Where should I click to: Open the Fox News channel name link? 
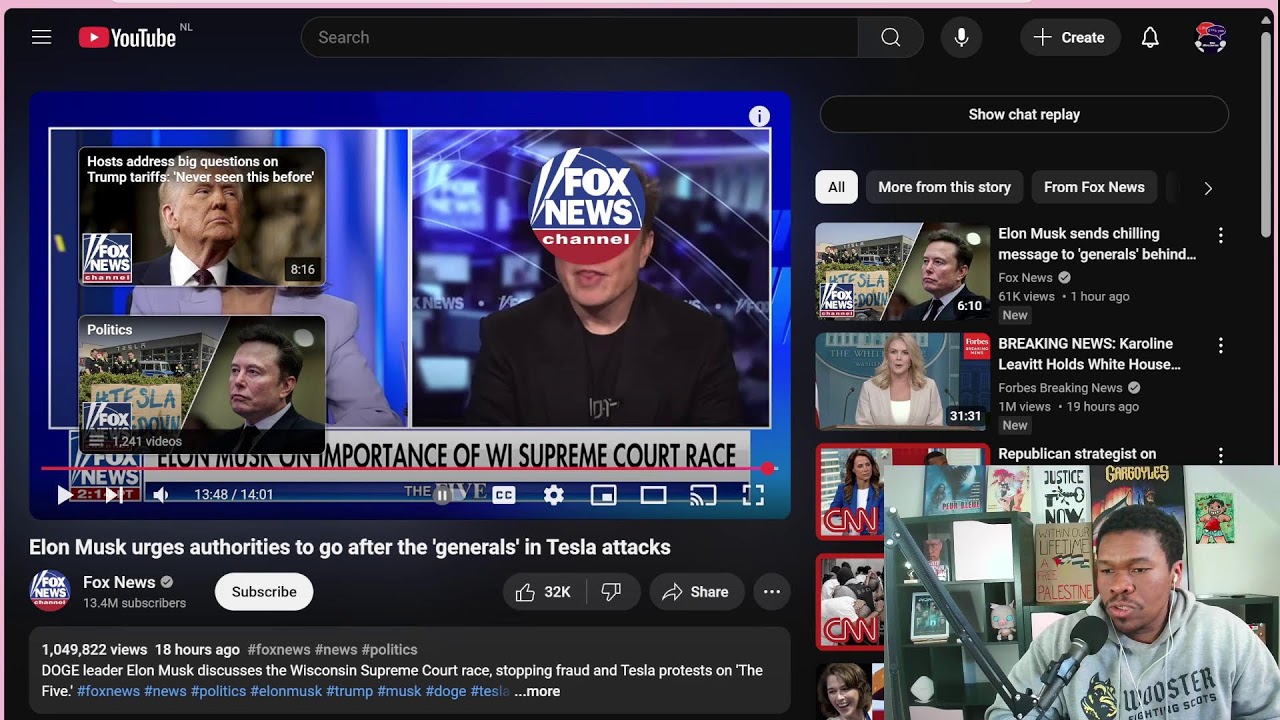pos(119,582)
